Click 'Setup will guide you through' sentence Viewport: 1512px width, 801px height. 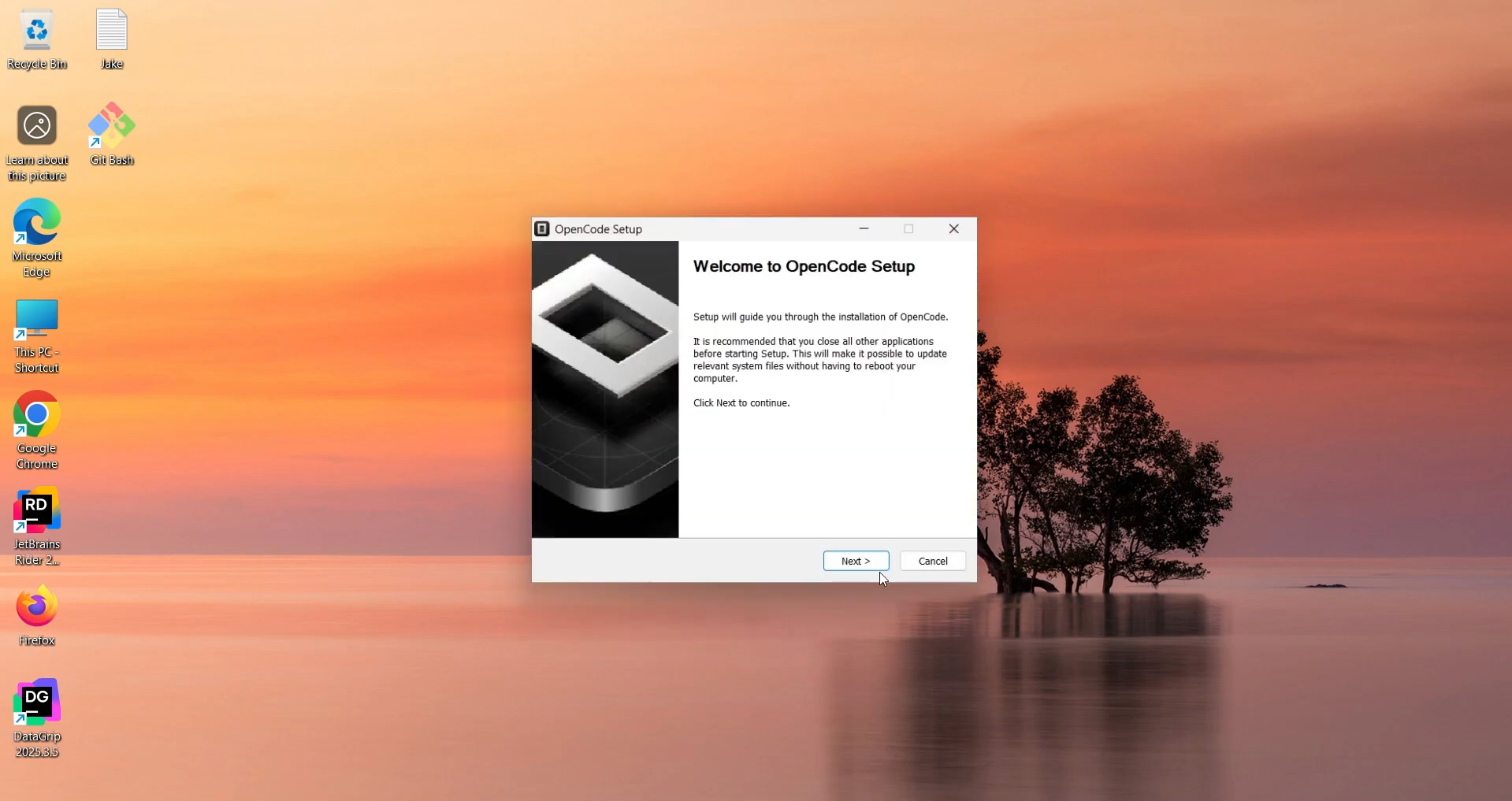tap(820, 317)
